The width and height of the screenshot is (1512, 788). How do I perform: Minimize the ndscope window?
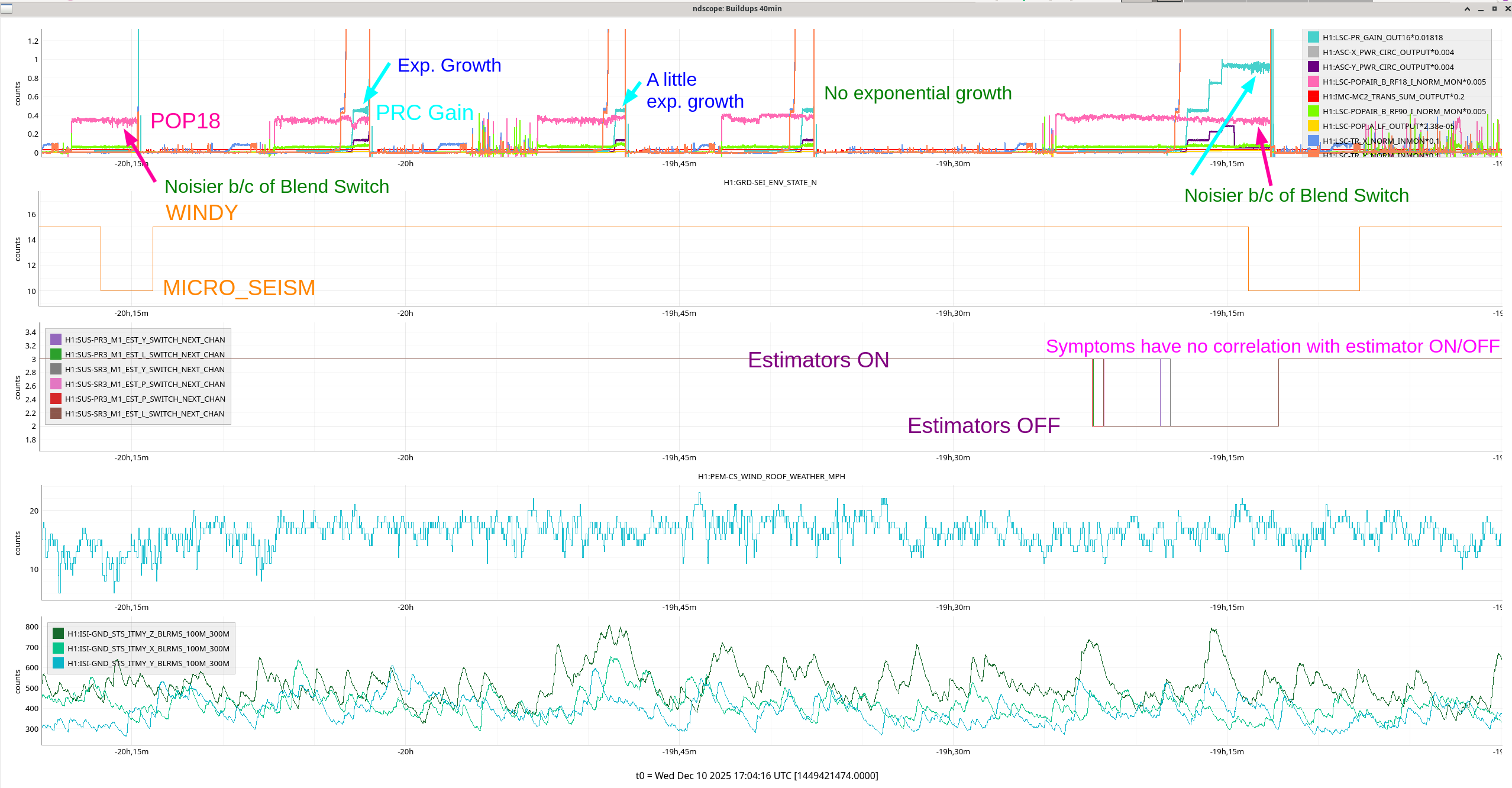pos(1481,9)
